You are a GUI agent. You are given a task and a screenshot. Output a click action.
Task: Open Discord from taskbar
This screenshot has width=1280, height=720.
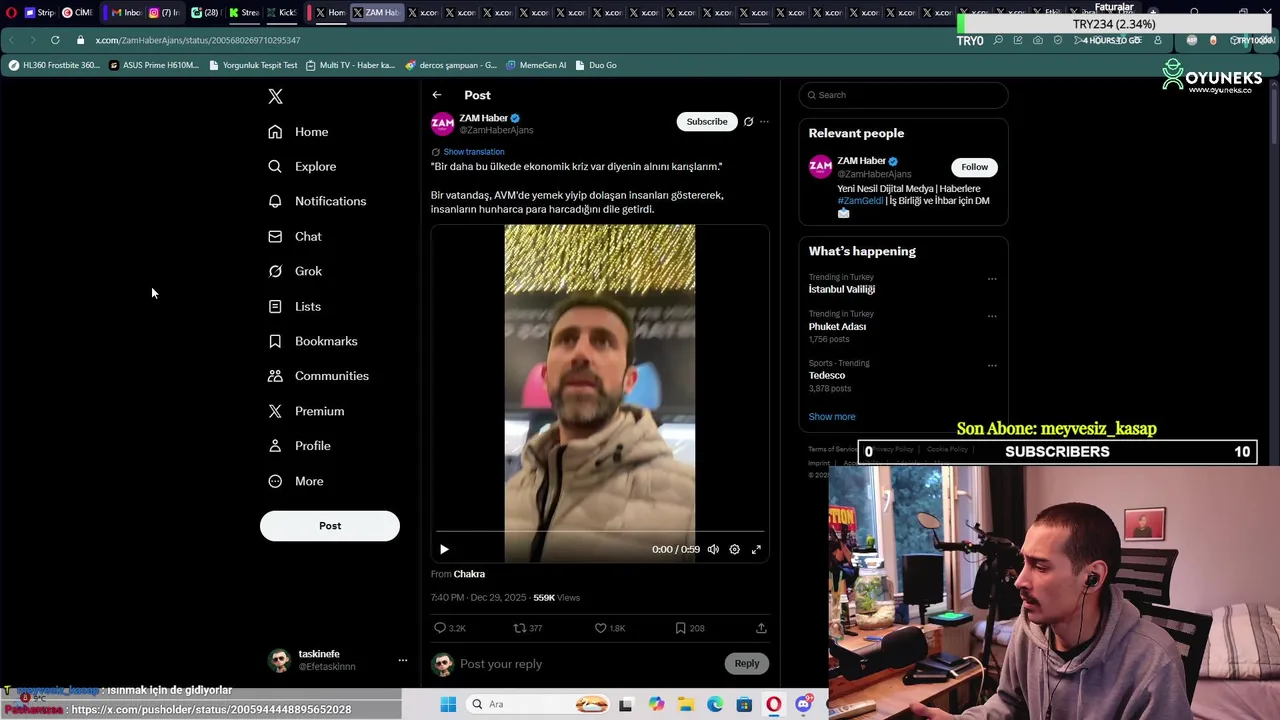(803, 704)
